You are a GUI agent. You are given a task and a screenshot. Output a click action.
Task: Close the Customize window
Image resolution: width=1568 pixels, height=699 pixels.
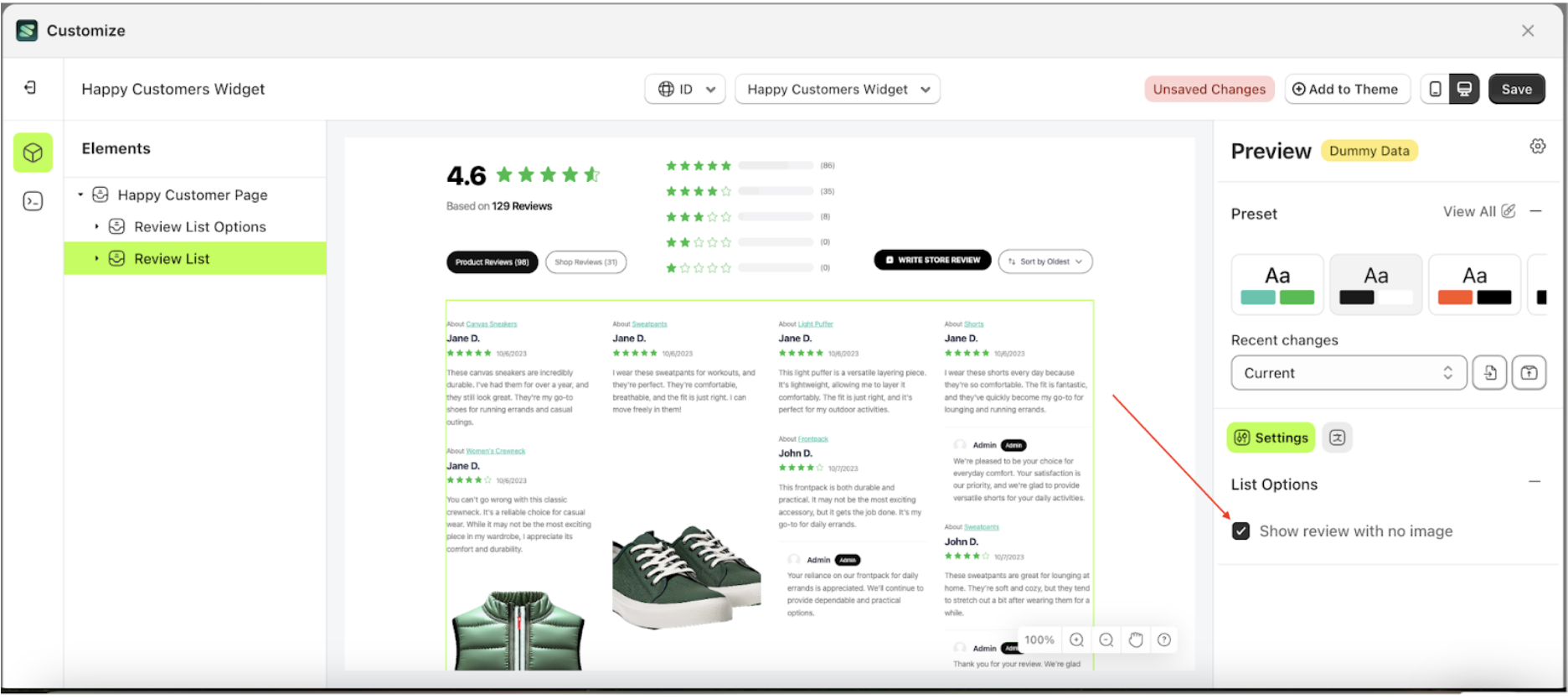tap(1528, 31)
